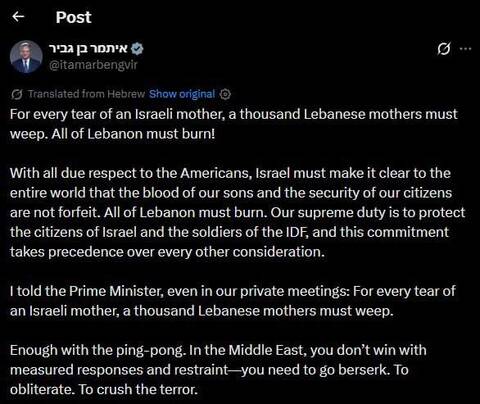Click the final line "obliterate. To crush the terror."
Viewport: 480px width, 404px height.
(x=104, y=390)
